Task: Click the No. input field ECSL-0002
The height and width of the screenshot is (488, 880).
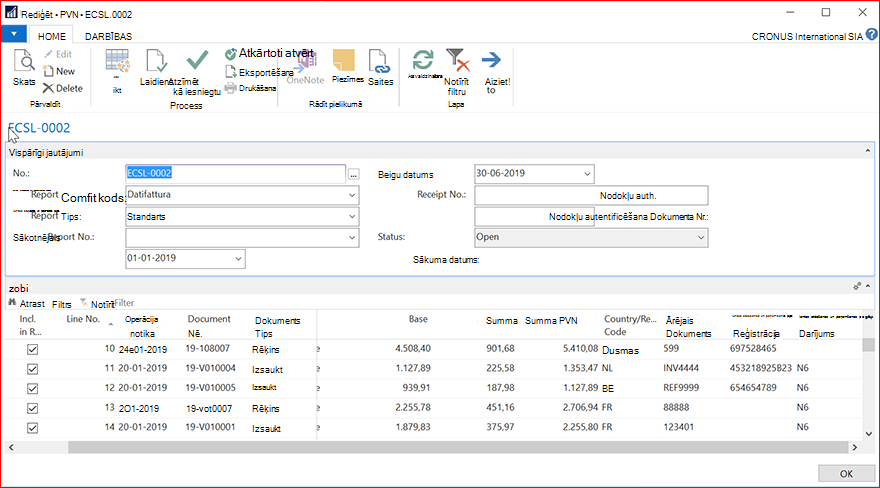Action: point(235,173)
